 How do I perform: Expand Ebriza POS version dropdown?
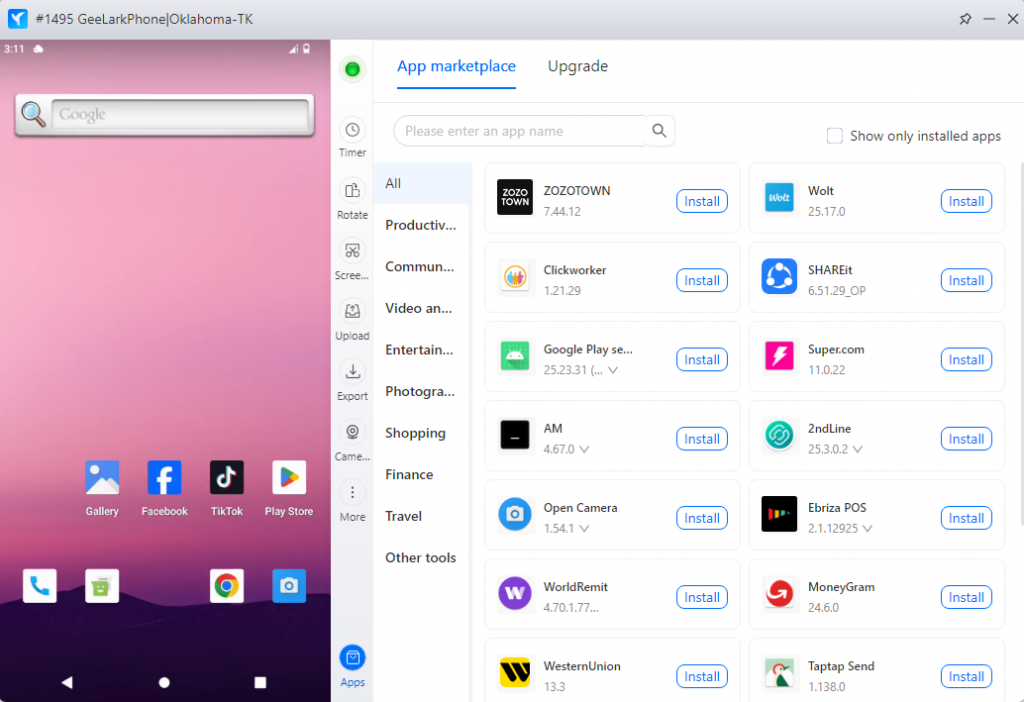click(867, 528)
